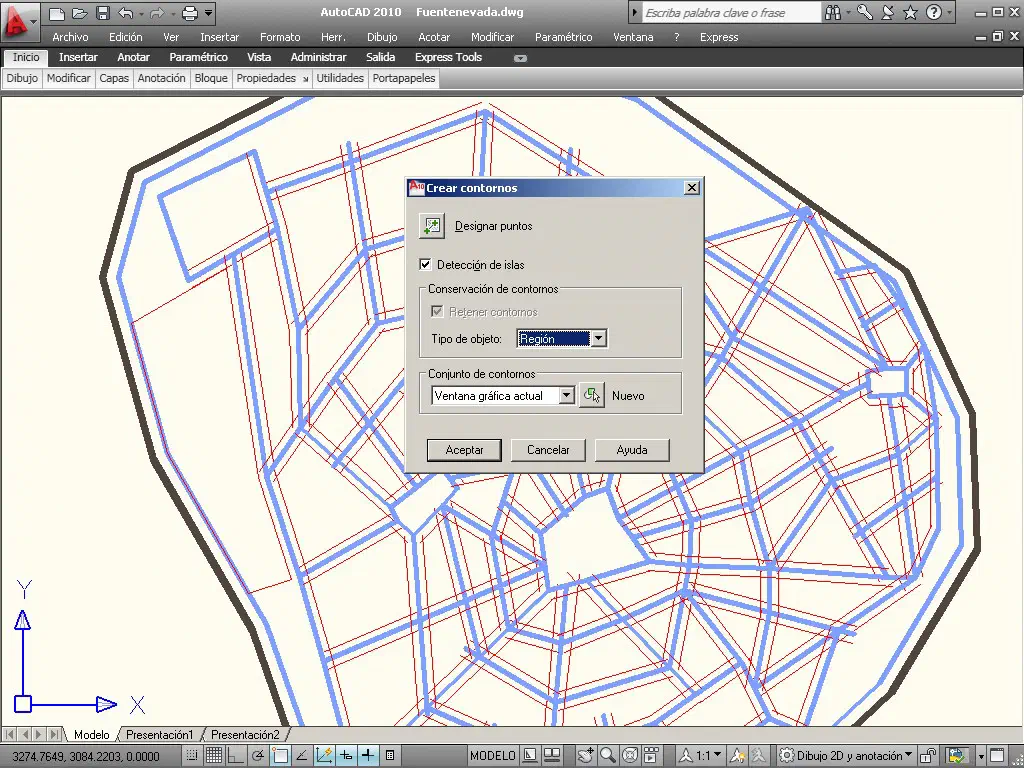Click the Favorites star icon
The height and width of the screenshot is (768, 1024).
910,12
